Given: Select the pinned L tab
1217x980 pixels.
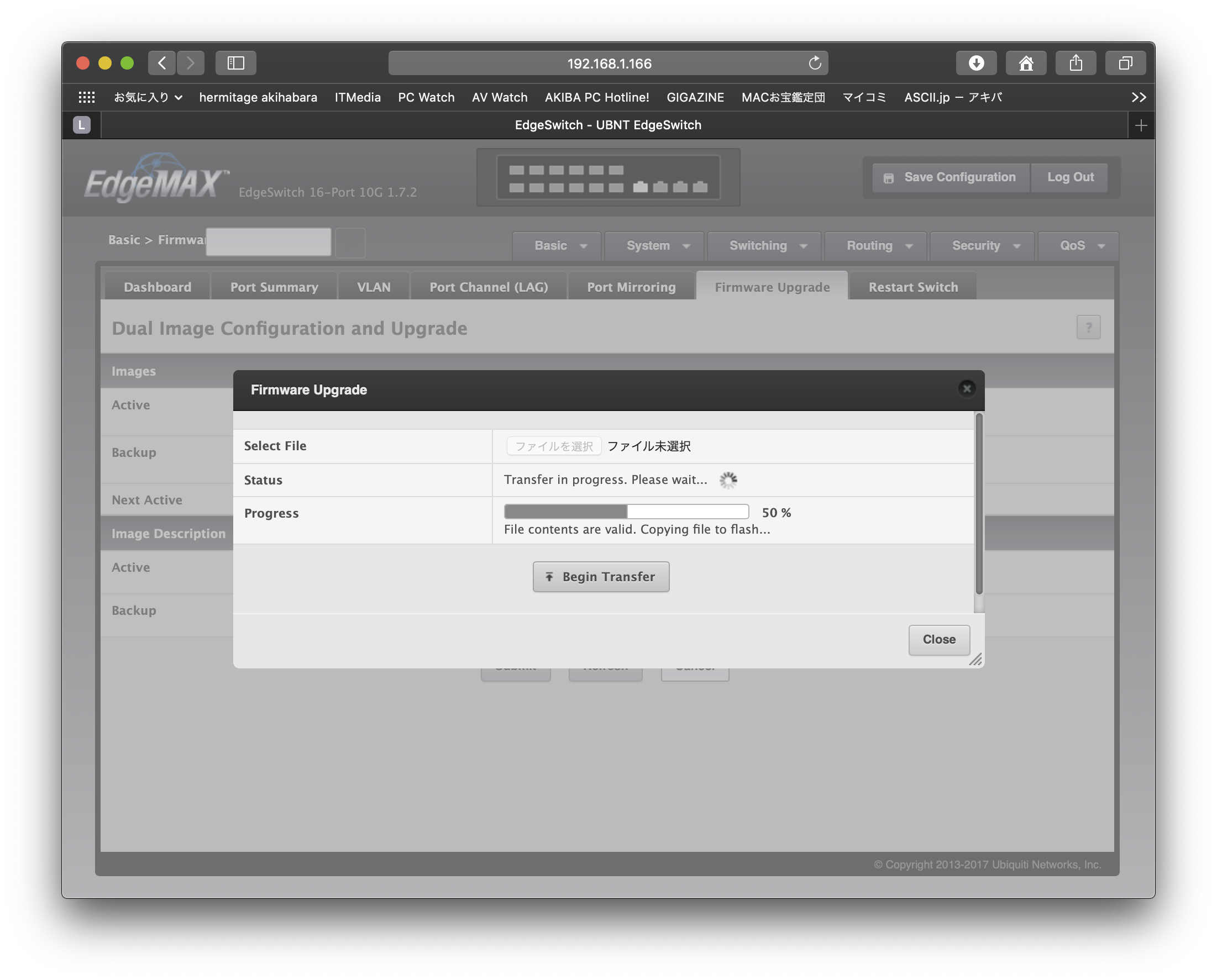Looking at the screenshot, I should (81, 125).
